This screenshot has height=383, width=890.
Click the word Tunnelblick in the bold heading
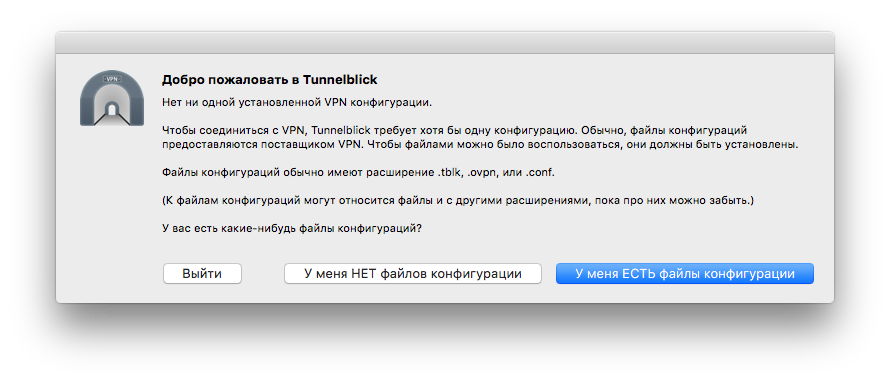[341, 79]
